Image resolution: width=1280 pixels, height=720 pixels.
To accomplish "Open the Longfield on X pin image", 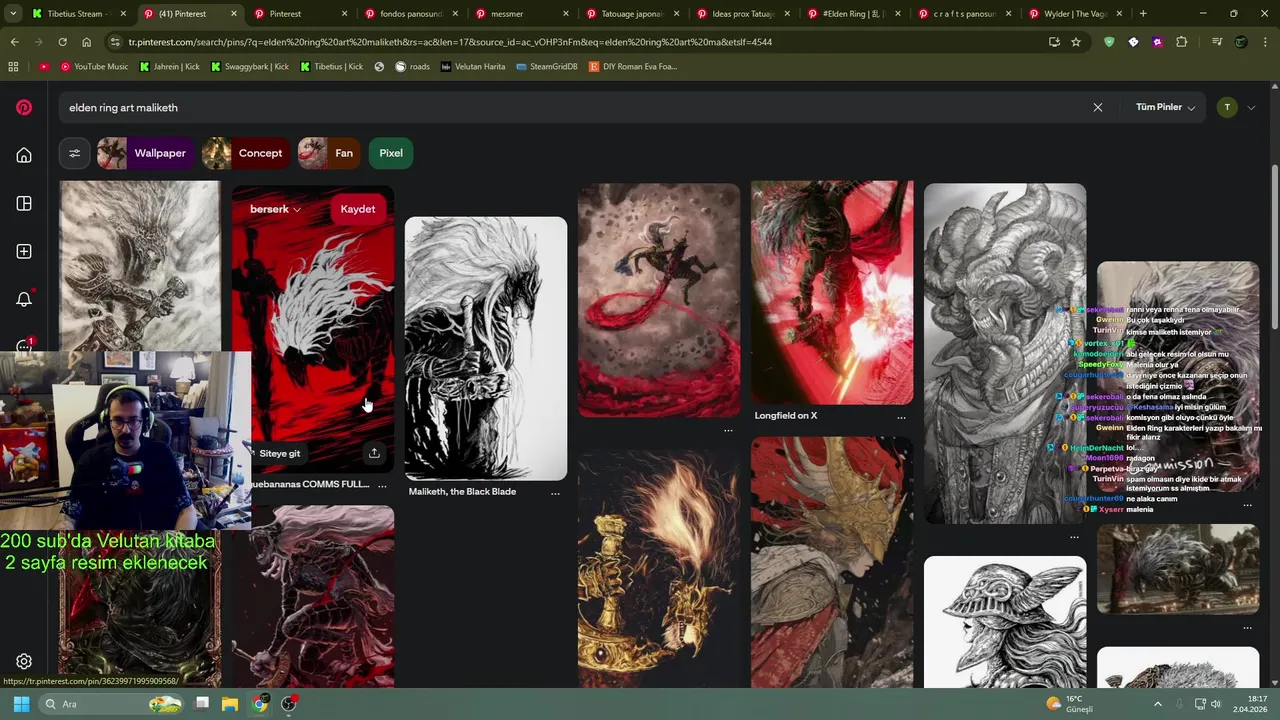I will pyautogui.click(x=832, y=292).
